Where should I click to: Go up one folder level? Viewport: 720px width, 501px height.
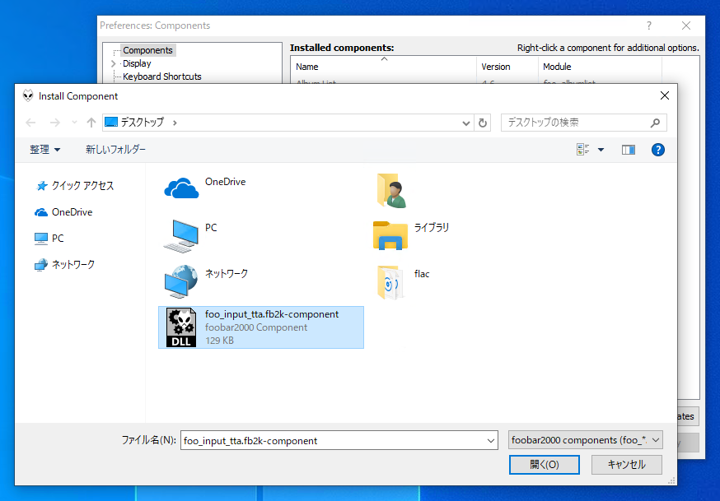click(x=91, y=123)
